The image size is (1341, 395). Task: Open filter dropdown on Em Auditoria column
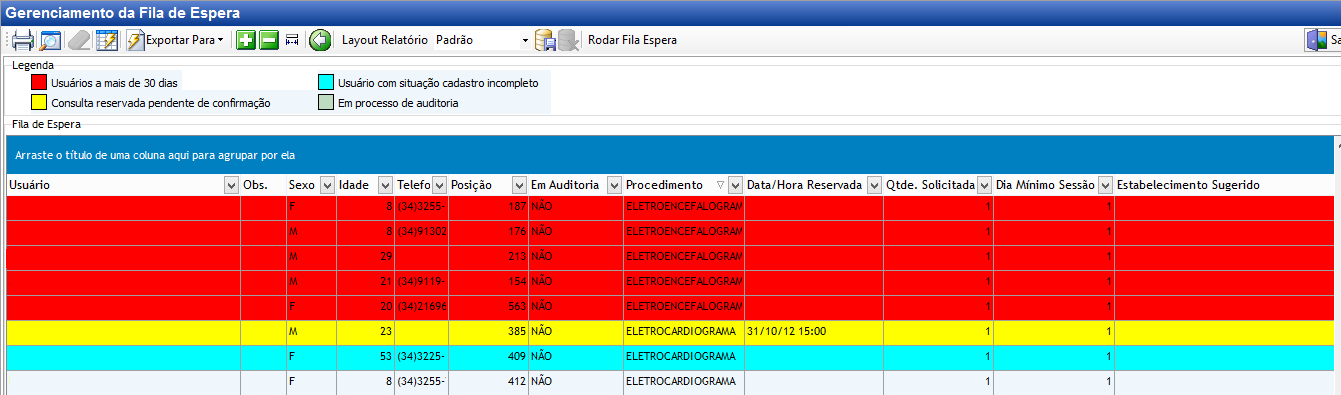(x=614, y=185)
